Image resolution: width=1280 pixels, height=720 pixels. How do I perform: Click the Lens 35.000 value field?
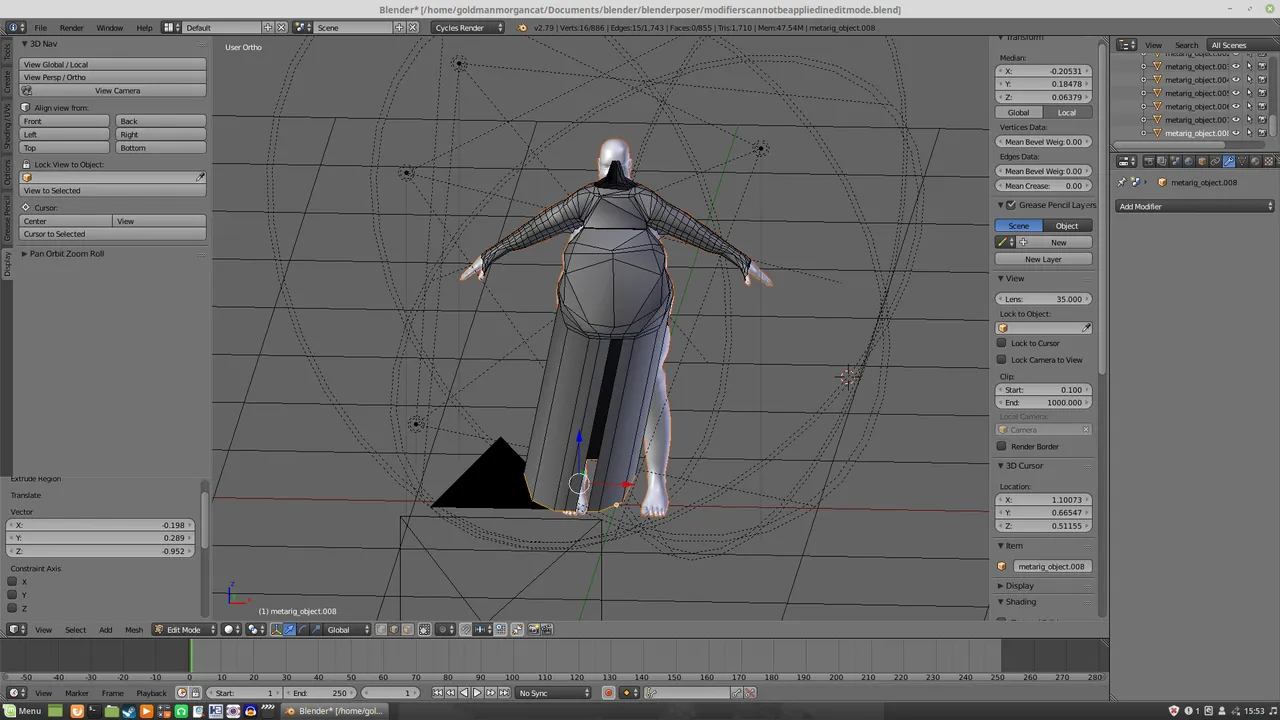click(1044, 299)
